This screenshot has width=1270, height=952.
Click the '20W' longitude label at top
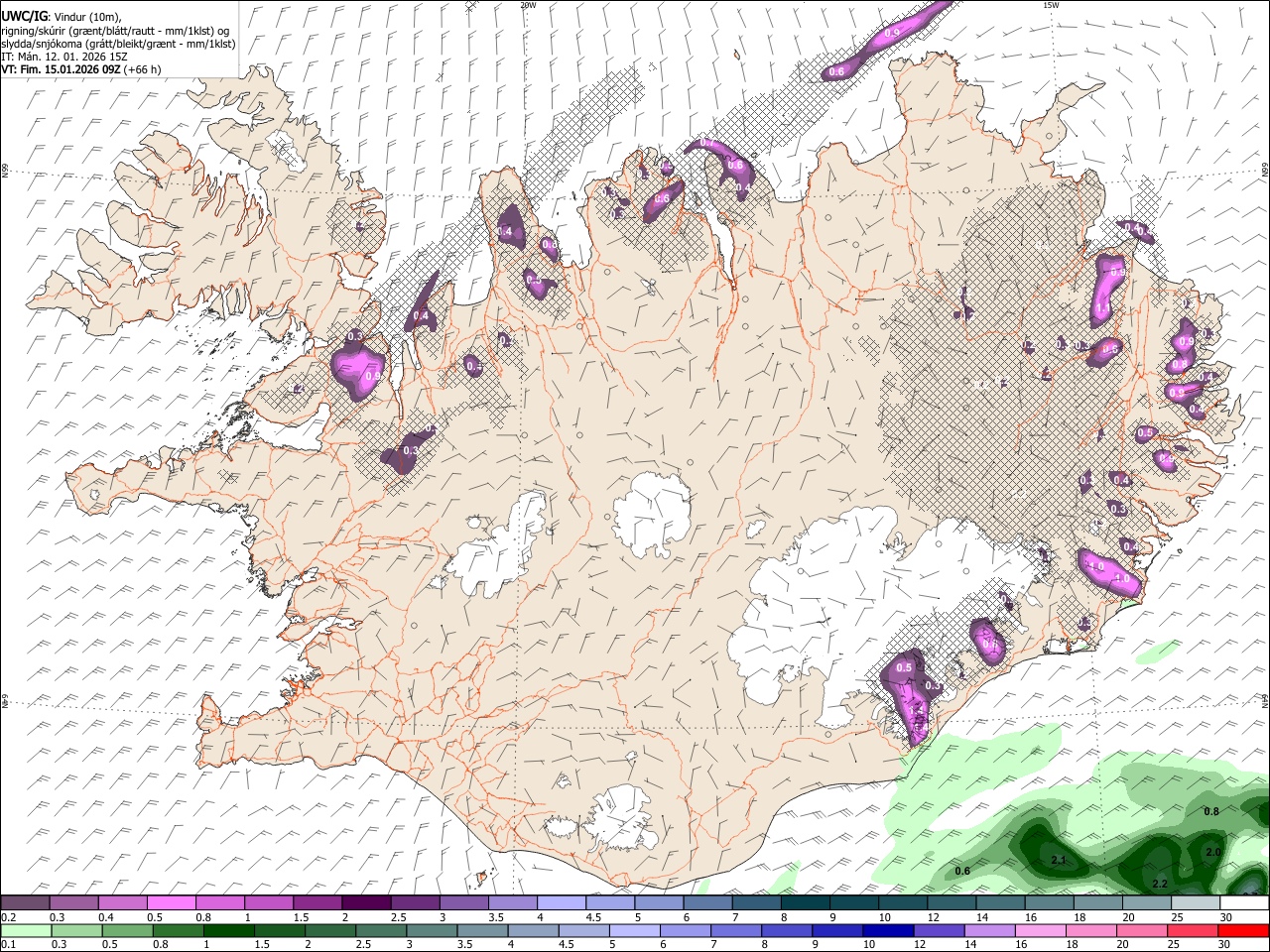pyautogui.click(x=528, y=5)
